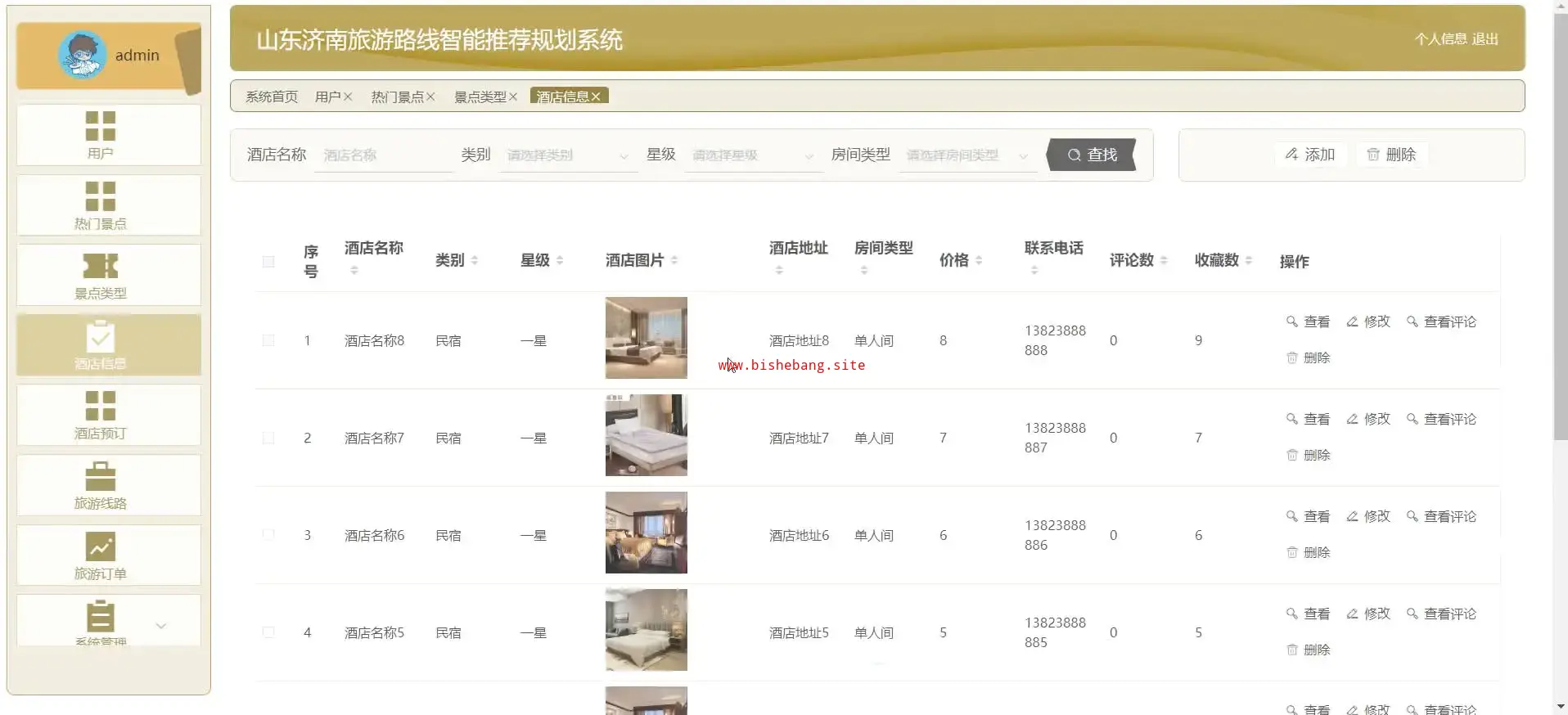Screen dimensions: 1568x715
Task: Switch to the 用户 tab
Action: point(327,97)
